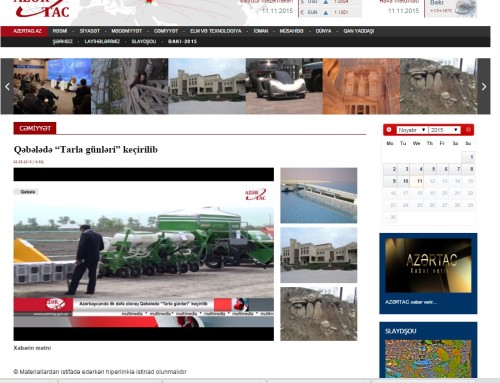This screenshot has width=500, height=383.
Task: Open carousel thumbnail of Petra monument
Action: [361, 86]
